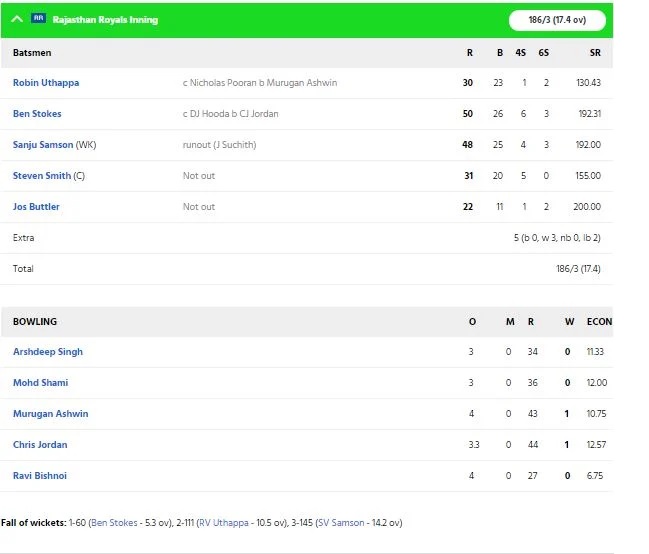Click Ben Stokes in fall of wickets
The image size is (649, 554).
(114, 523)
